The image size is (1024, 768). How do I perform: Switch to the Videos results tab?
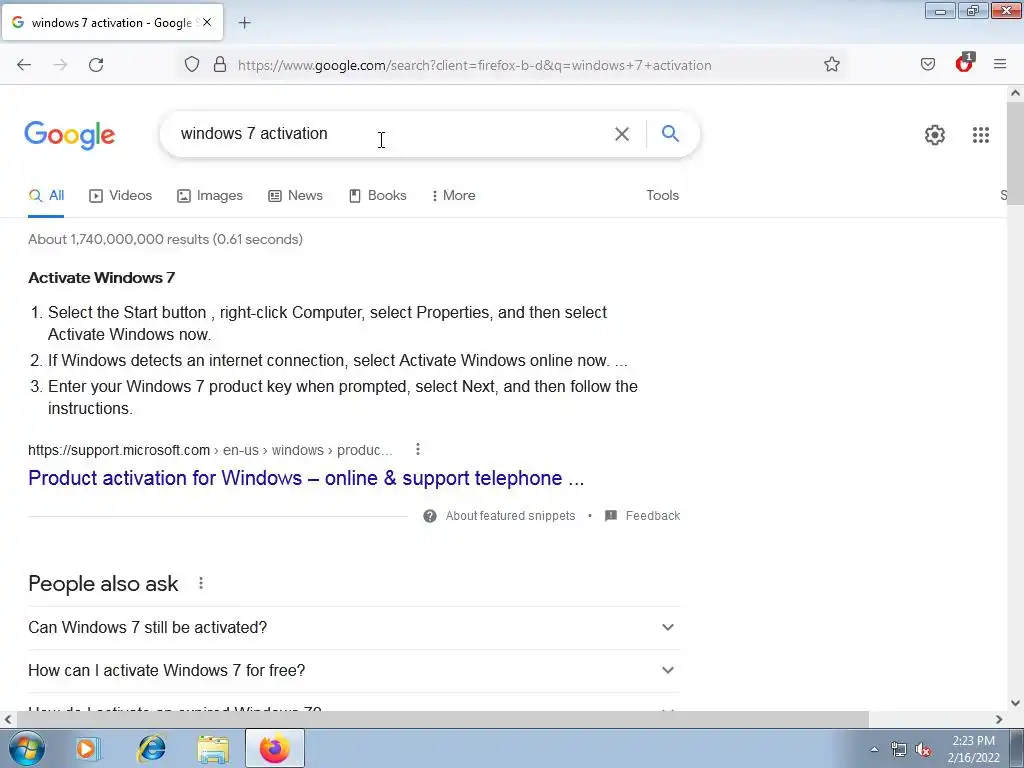[121, 195]
